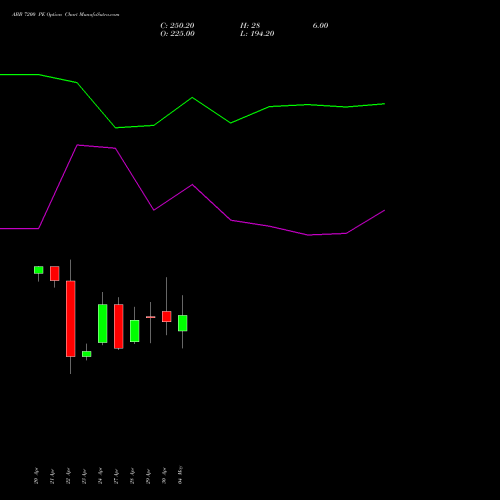Select the last green candle on 04 May
Screen dimensions: 500x500
point(183,323)
